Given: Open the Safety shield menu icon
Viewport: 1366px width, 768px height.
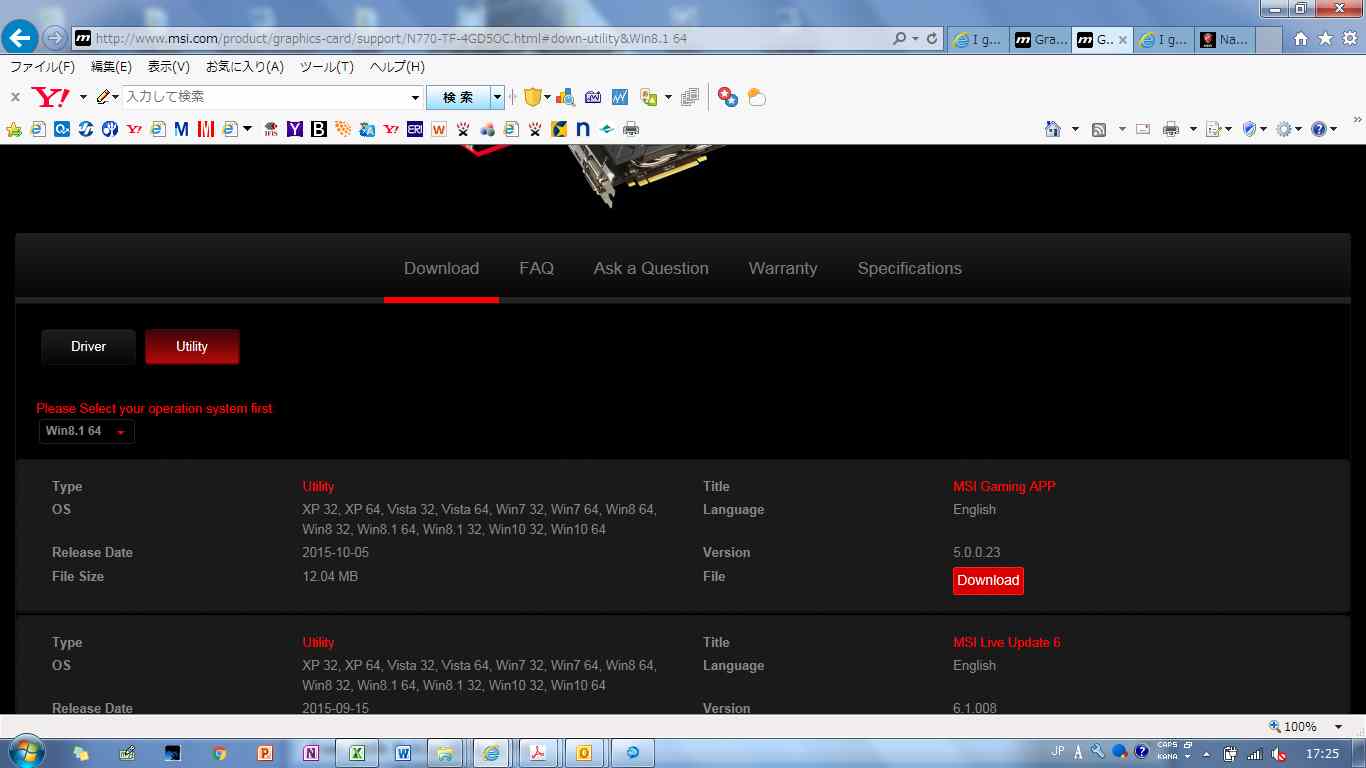Looking at the screenshot, I should 1249,129.
